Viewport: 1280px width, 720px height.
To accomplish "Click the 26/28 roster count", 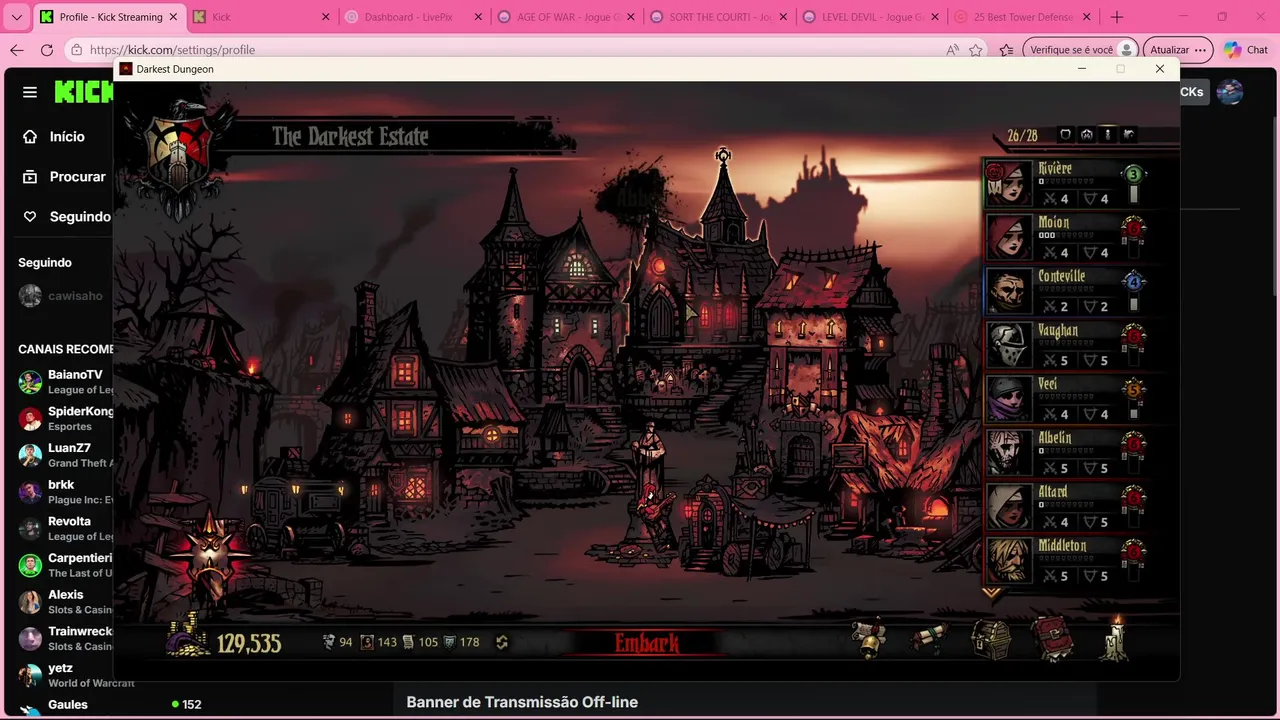I will [1022, 135].
